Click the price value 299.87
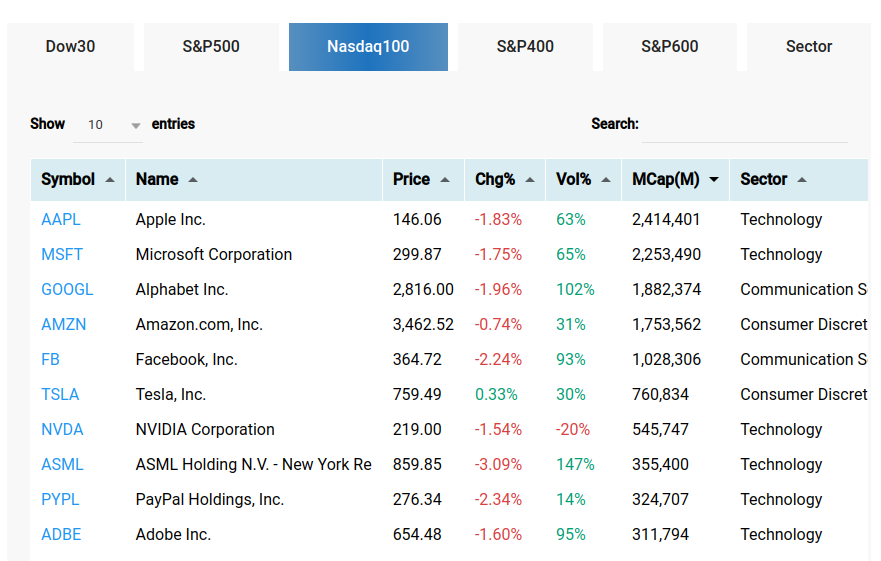 (417, 255)
